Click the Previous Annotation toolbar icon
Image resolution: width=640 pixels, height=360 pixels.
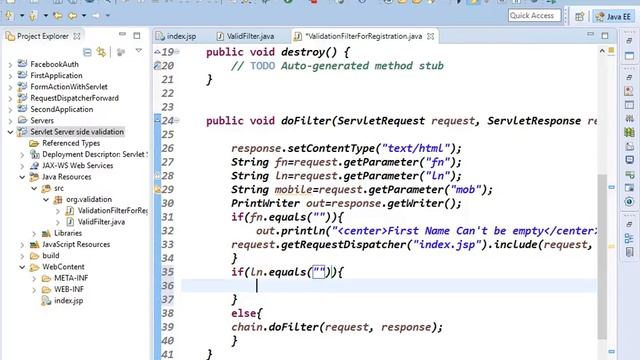[33, 16]
